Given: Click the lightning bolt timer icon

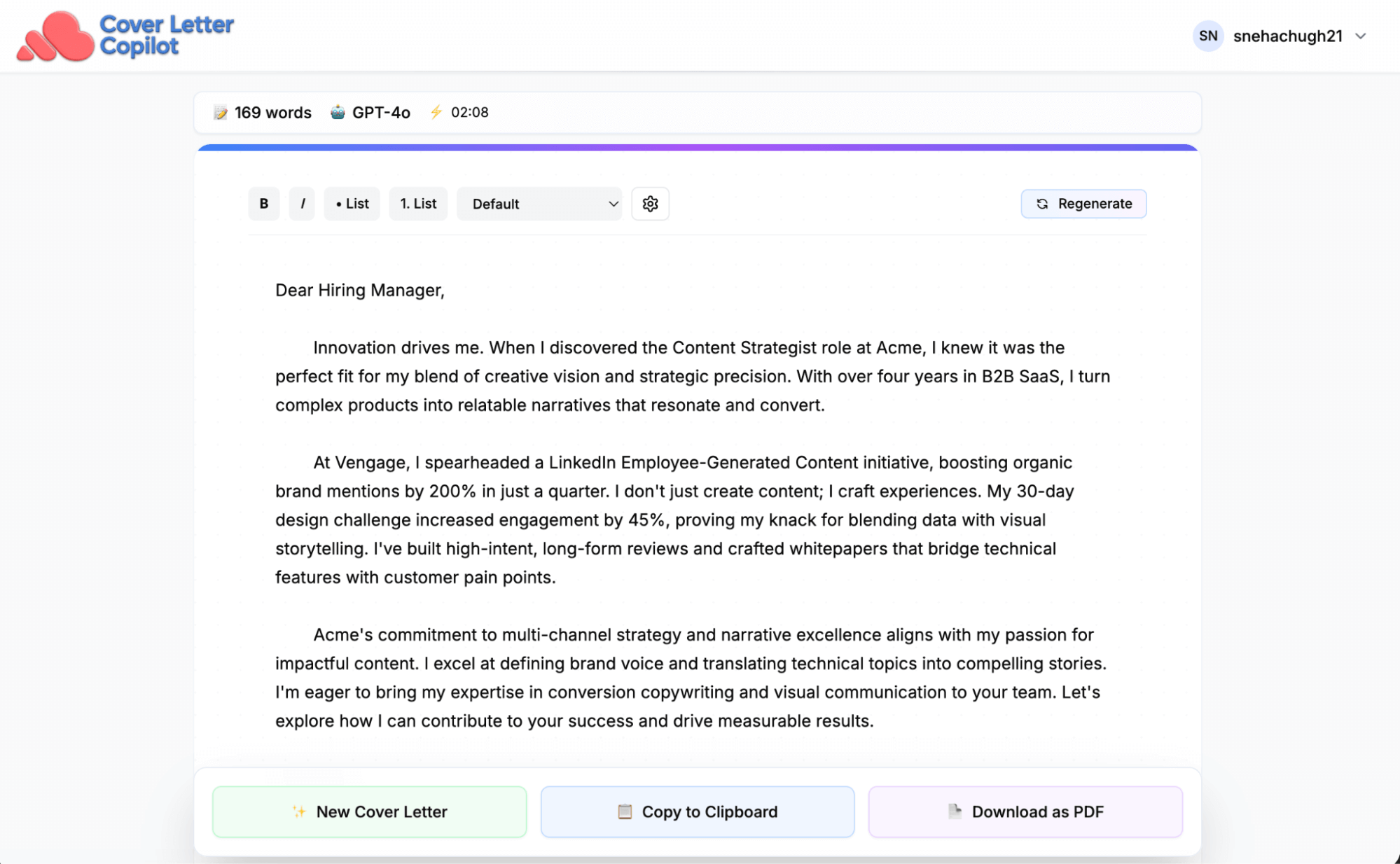Looking at the screenshot, I should coord(436,112).
